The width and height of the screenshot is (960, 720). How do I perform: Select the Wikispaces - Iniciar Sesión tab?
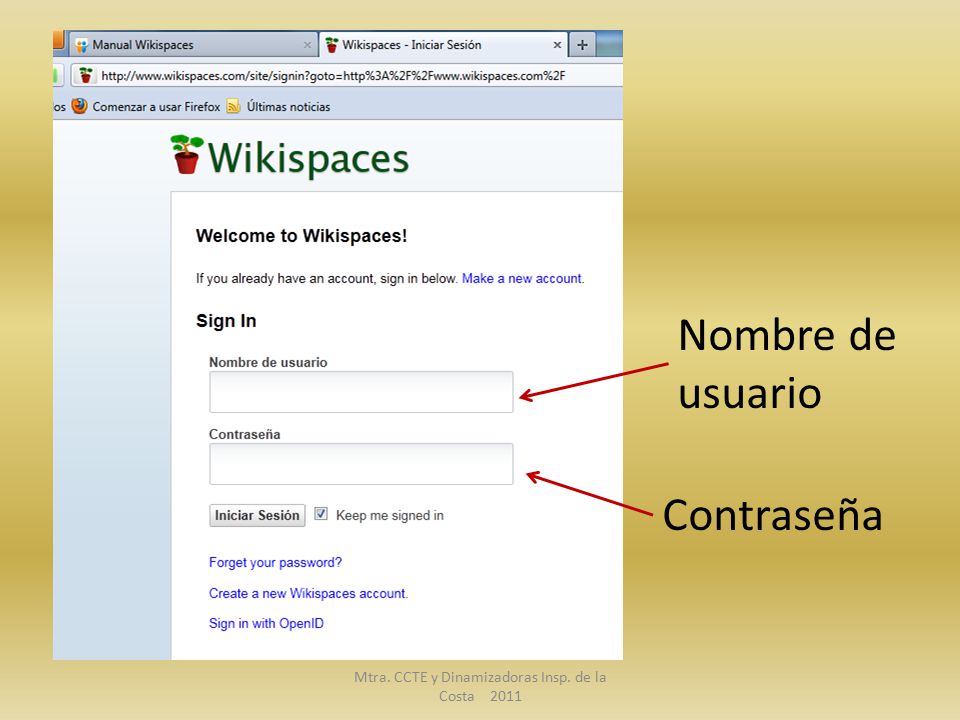[x=443, y=45]
